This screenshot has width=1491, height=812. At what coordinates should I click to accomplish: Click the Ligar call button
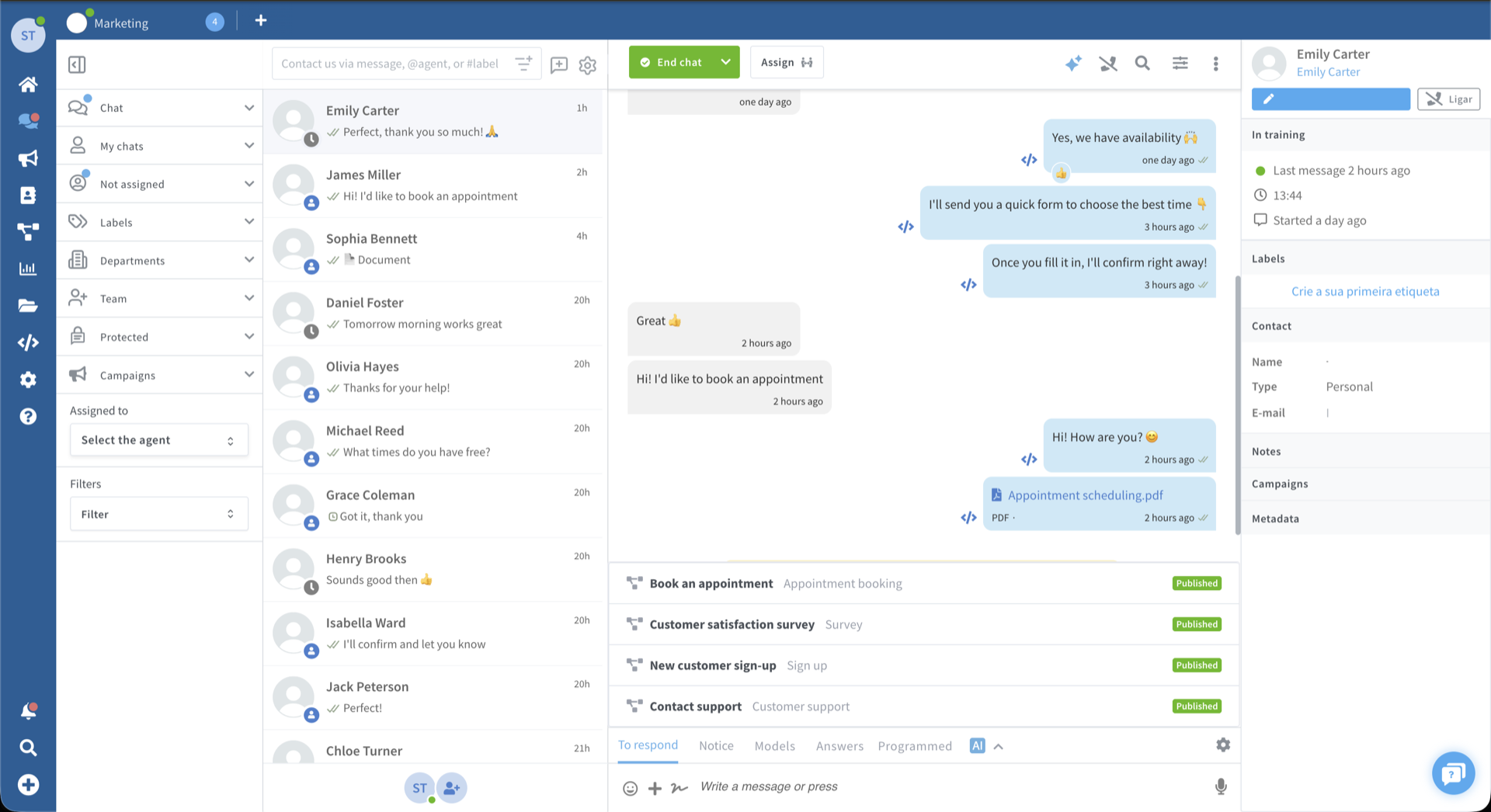[x=1449, y=99]
